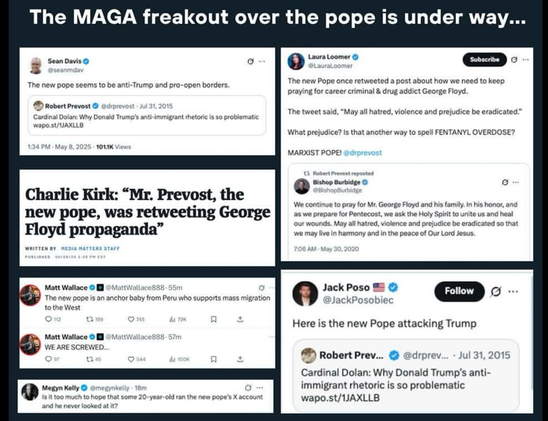Open the more options on Laura Loomer's post
This screenshot has width=548, height=421.
coord(525,60)
